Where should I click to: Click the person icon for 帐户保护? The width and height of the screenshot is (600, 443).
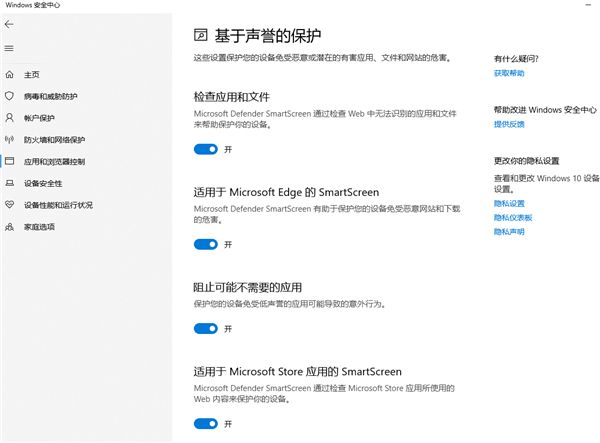click(x=10, y=118)
